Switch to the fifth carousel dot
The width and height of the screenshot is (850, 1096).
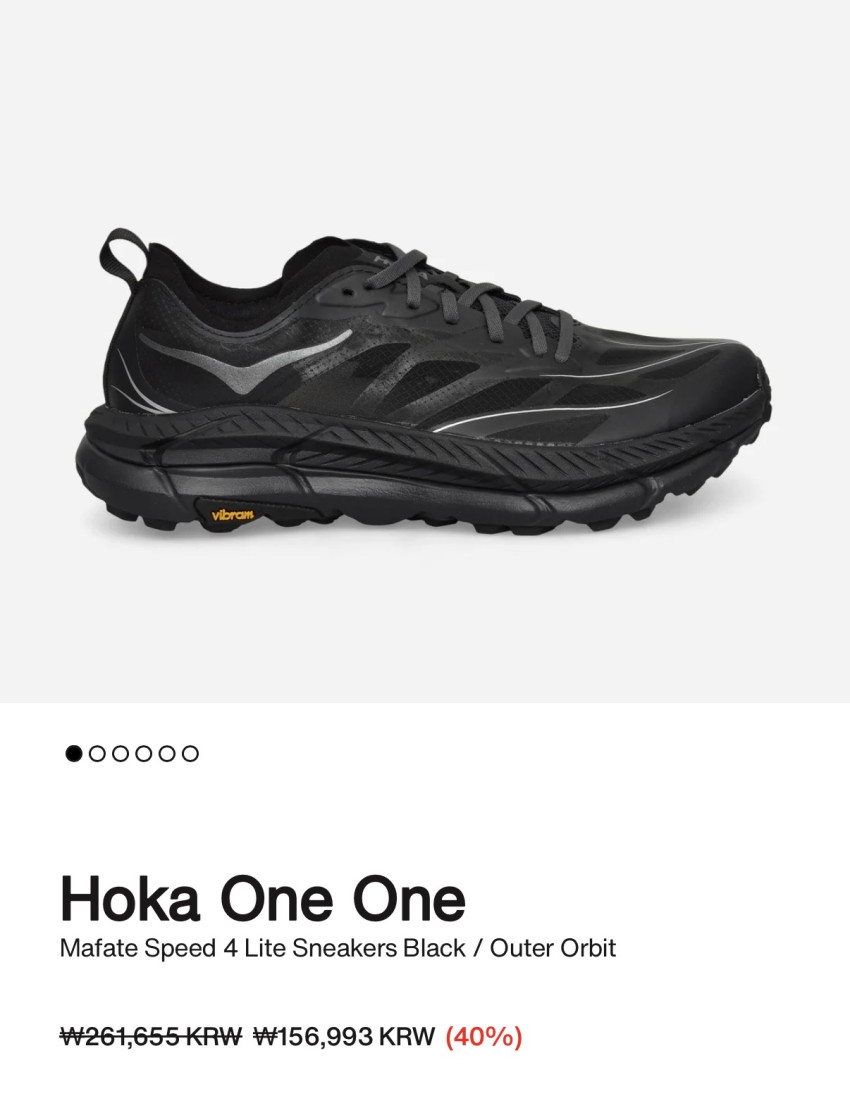coord(167,754)
